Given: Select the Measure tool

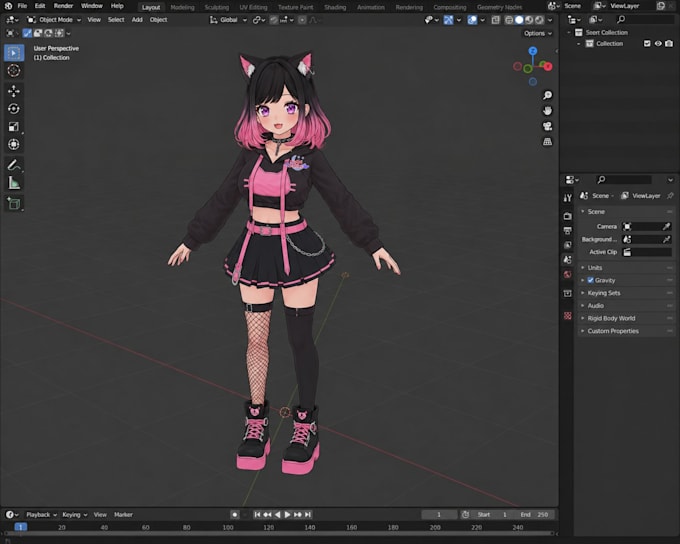Looking at the screenshot, I should pyautogui.click(x=14, y=183).
